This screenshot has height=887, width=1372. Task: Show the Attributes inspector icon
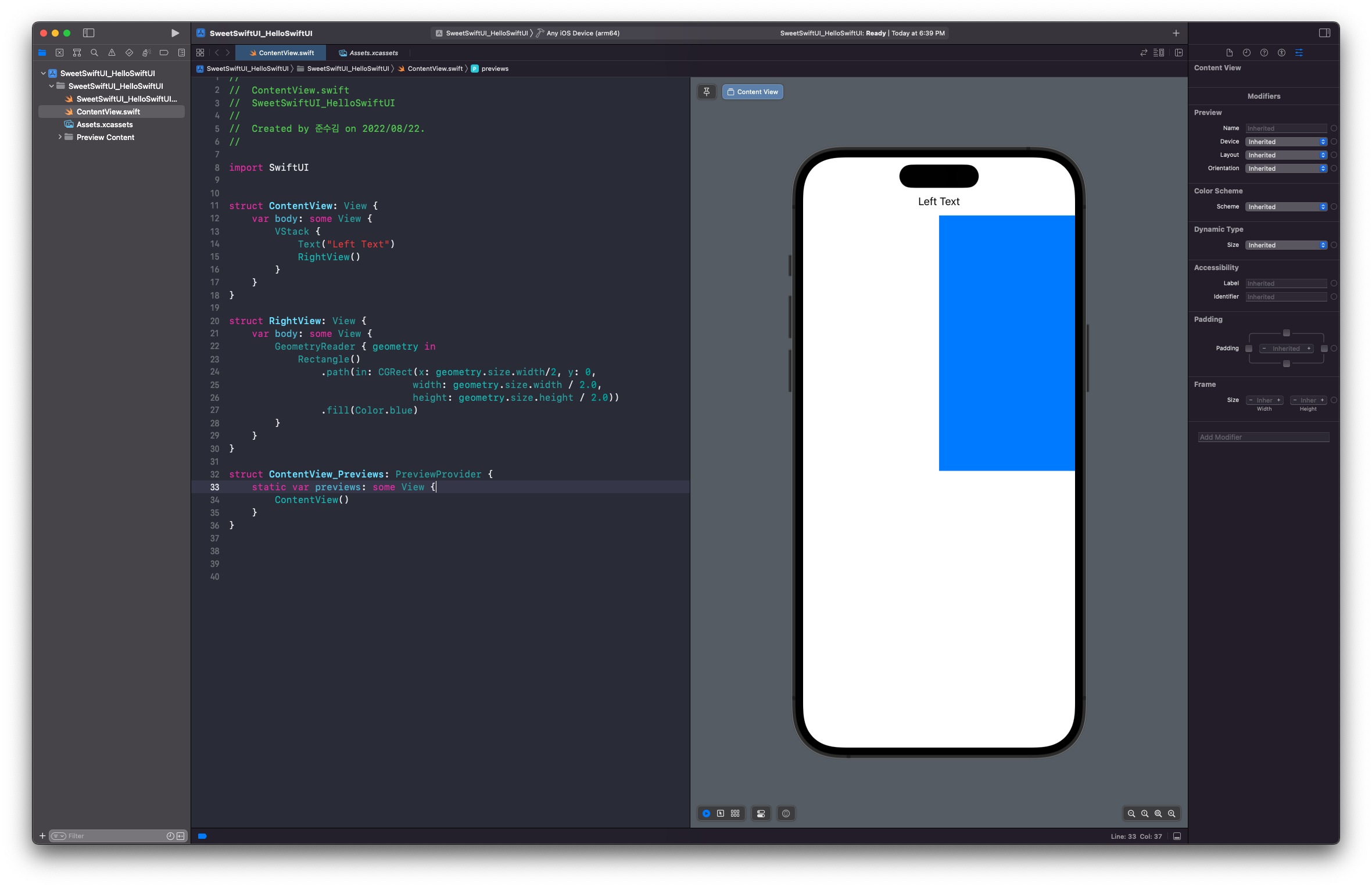(x=1299, y=53)
